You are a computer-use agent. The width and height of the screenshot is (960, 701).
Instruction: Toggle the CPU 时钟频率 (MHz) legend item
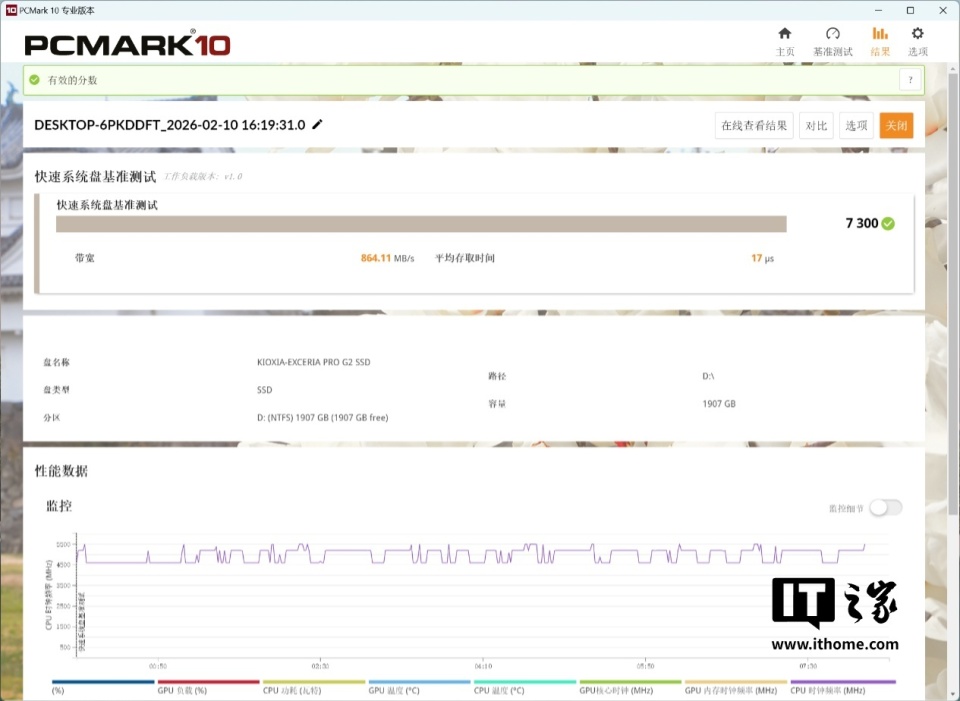(x=842, y=686)
